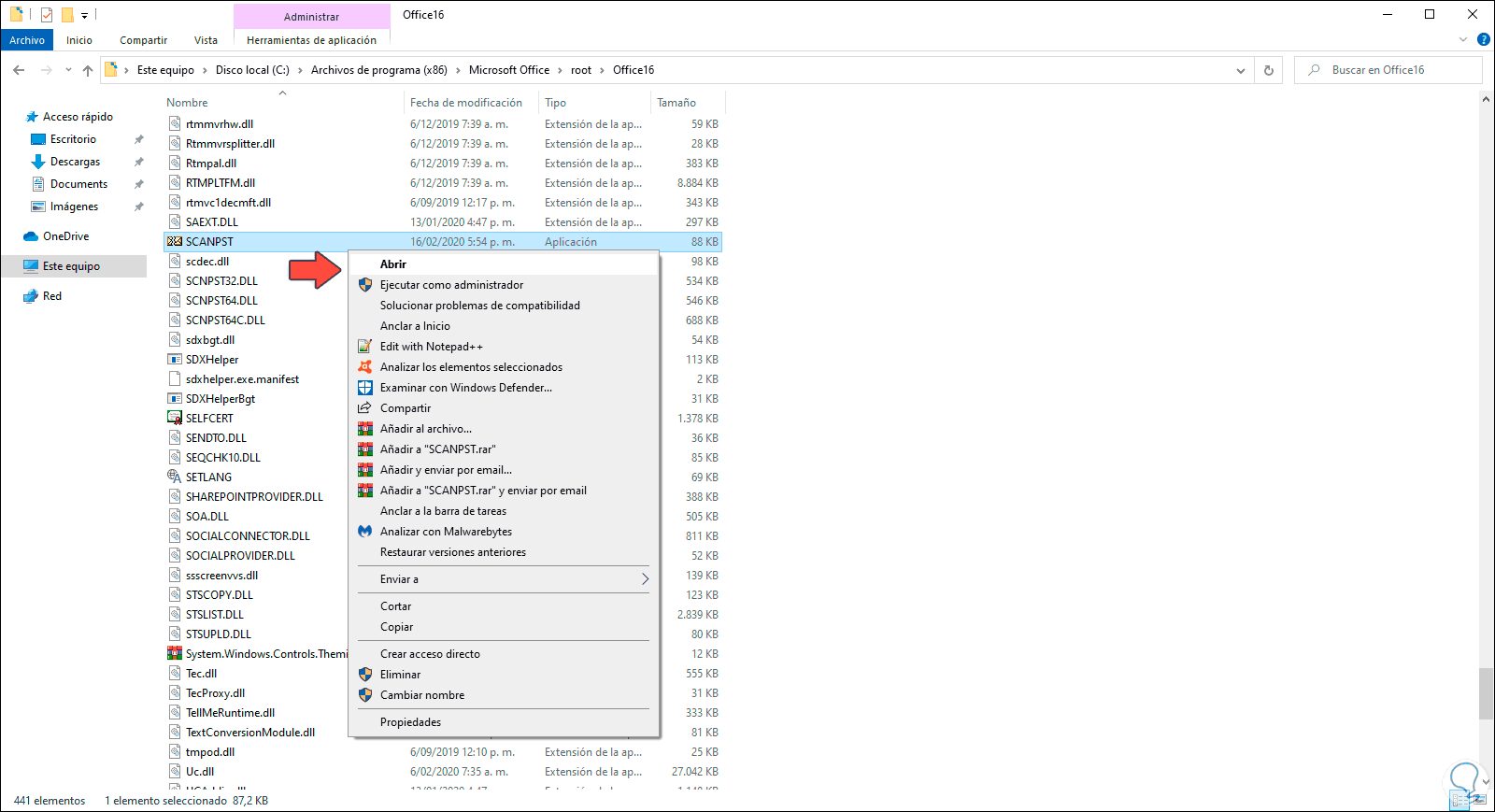The height and width of the screenshot is (812, 1495).
Task: Sort files by Tamaño column header
Action: coord(688,103)
